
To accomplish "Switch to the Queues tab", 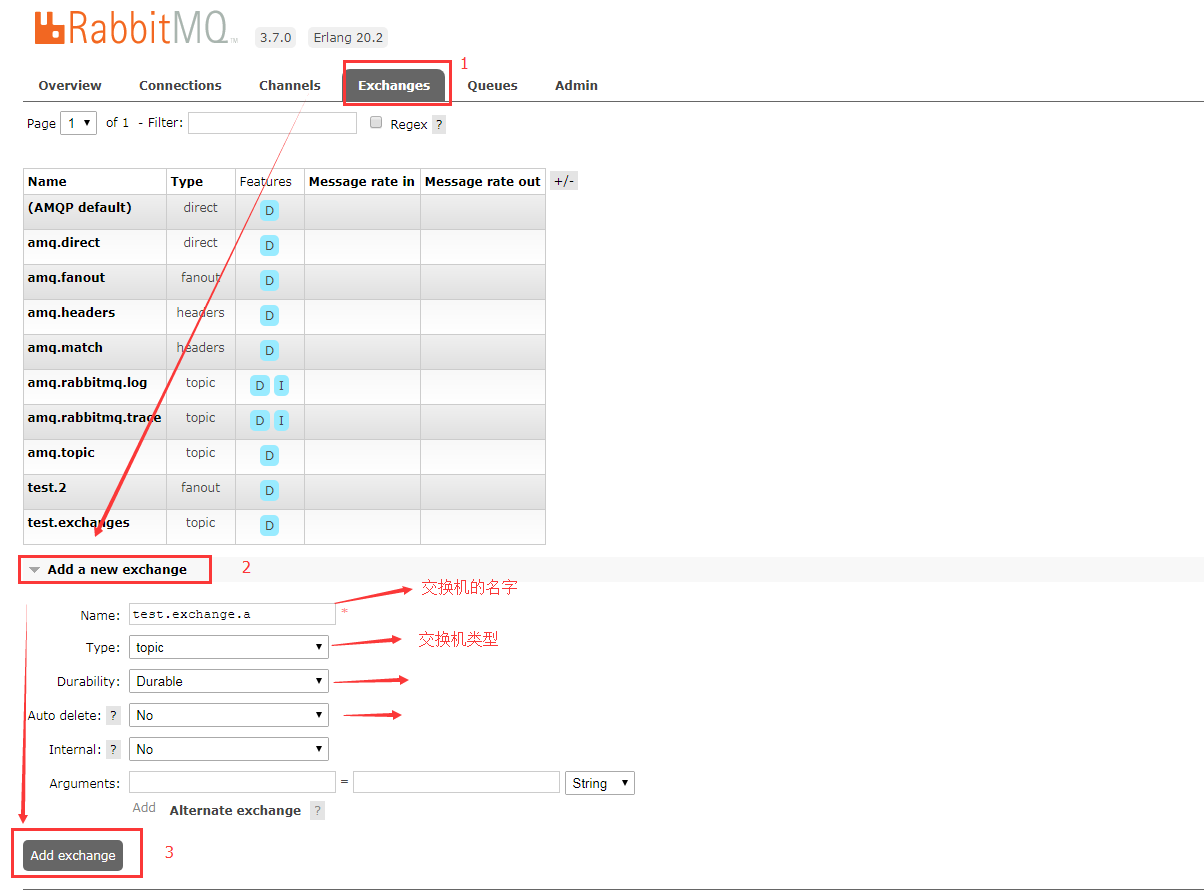I will pyautogui.click(x=493, y=86).
